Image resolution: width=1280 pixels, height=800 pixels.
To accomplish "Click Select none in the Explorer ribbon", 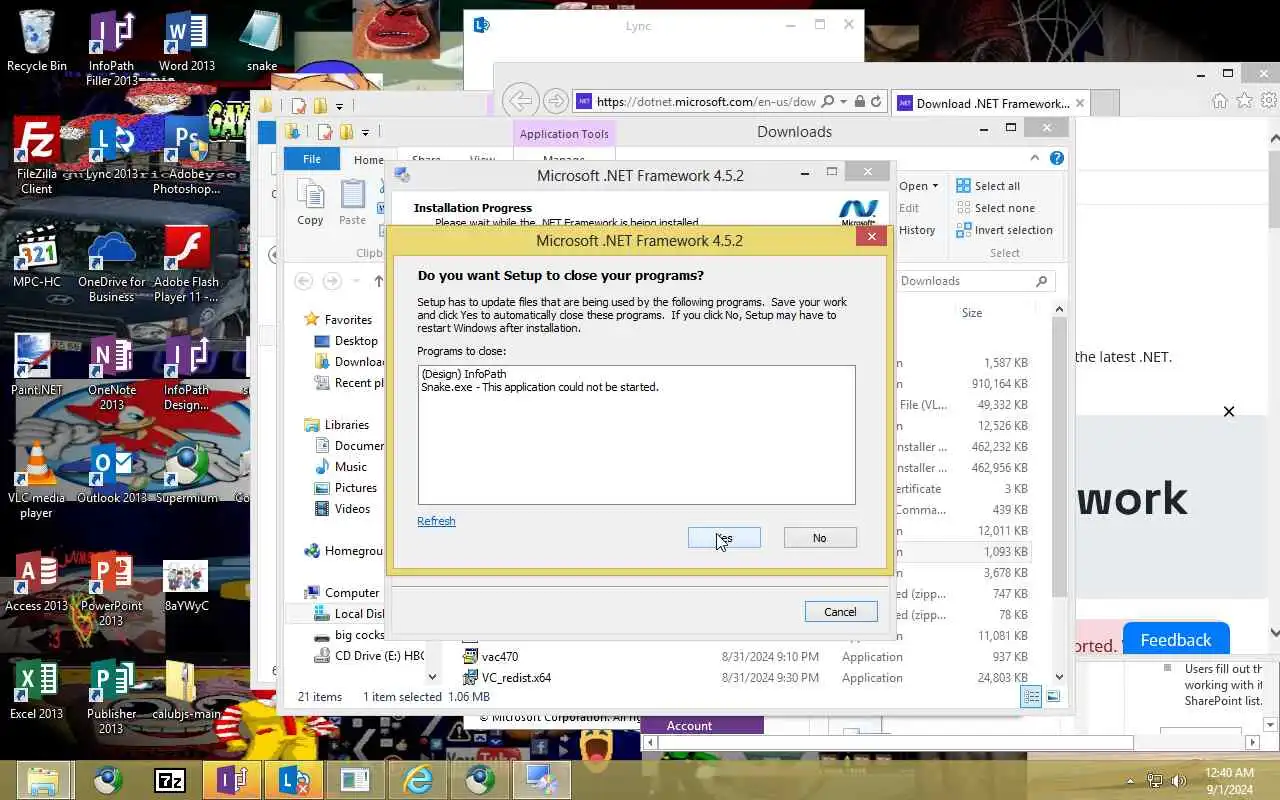I will coord(995,208).
